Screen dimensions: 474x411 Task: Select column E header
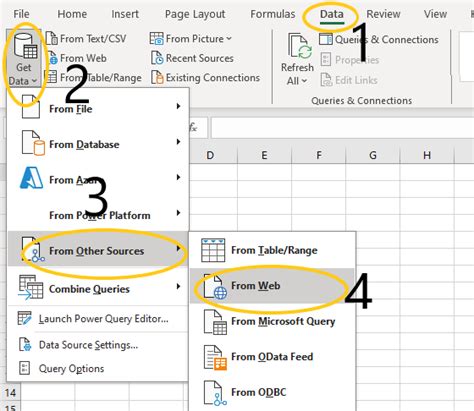click(264, 155)
